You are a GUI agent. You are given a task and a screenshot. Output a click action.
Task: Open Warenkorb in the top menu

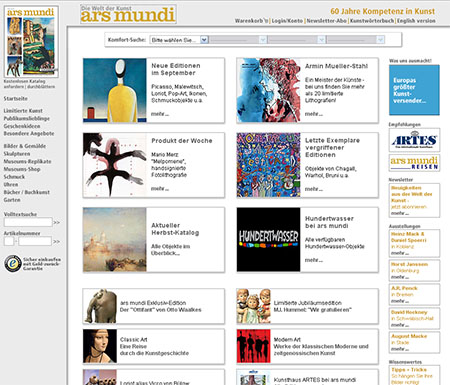click(x=251, y=21)
